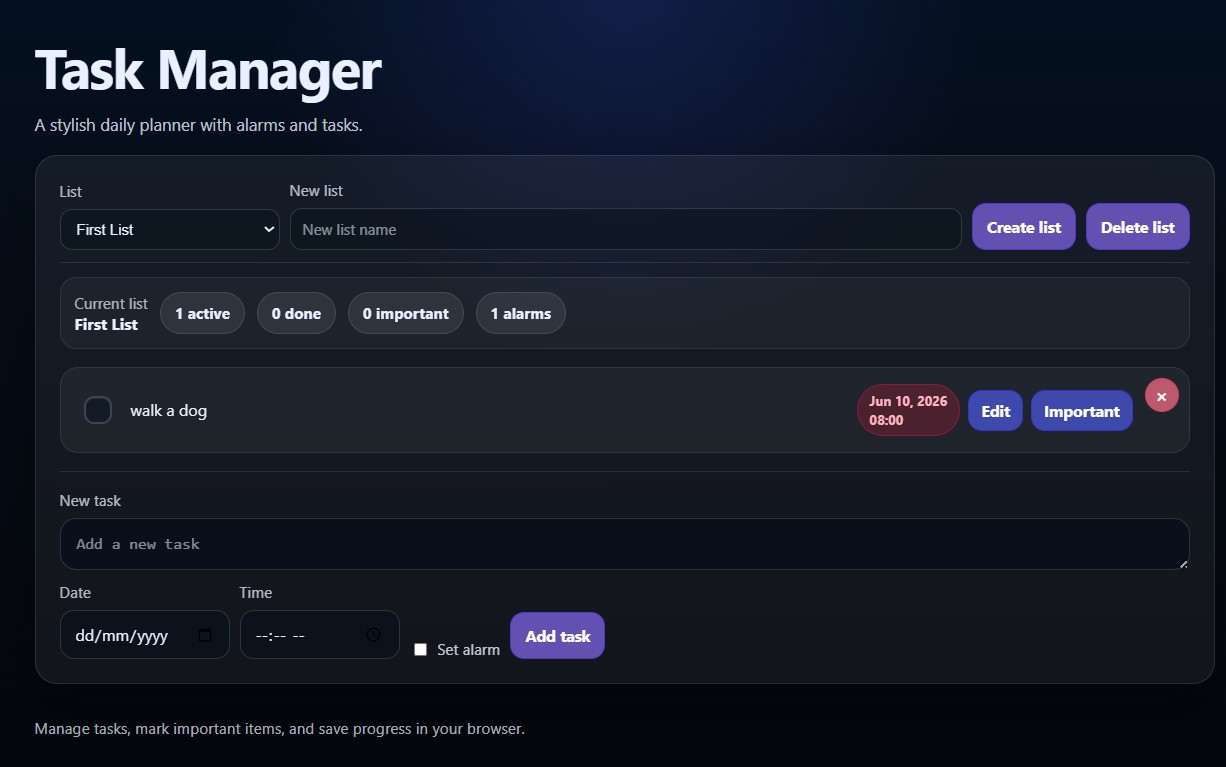The width and height of the screenshot is (1226, 767).
Task: Click the Time input field
Action: click(x=320, y=635)
